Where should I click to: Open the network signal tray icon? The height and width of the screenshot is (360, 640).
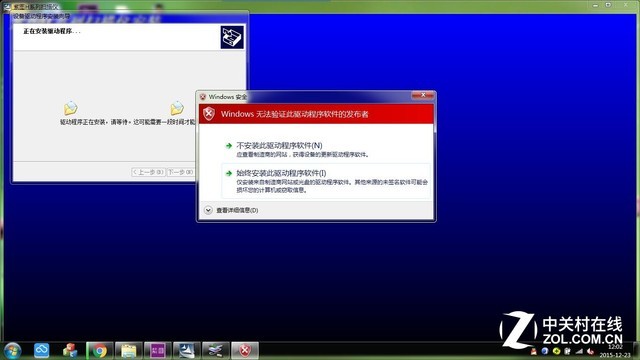(579, 351)
